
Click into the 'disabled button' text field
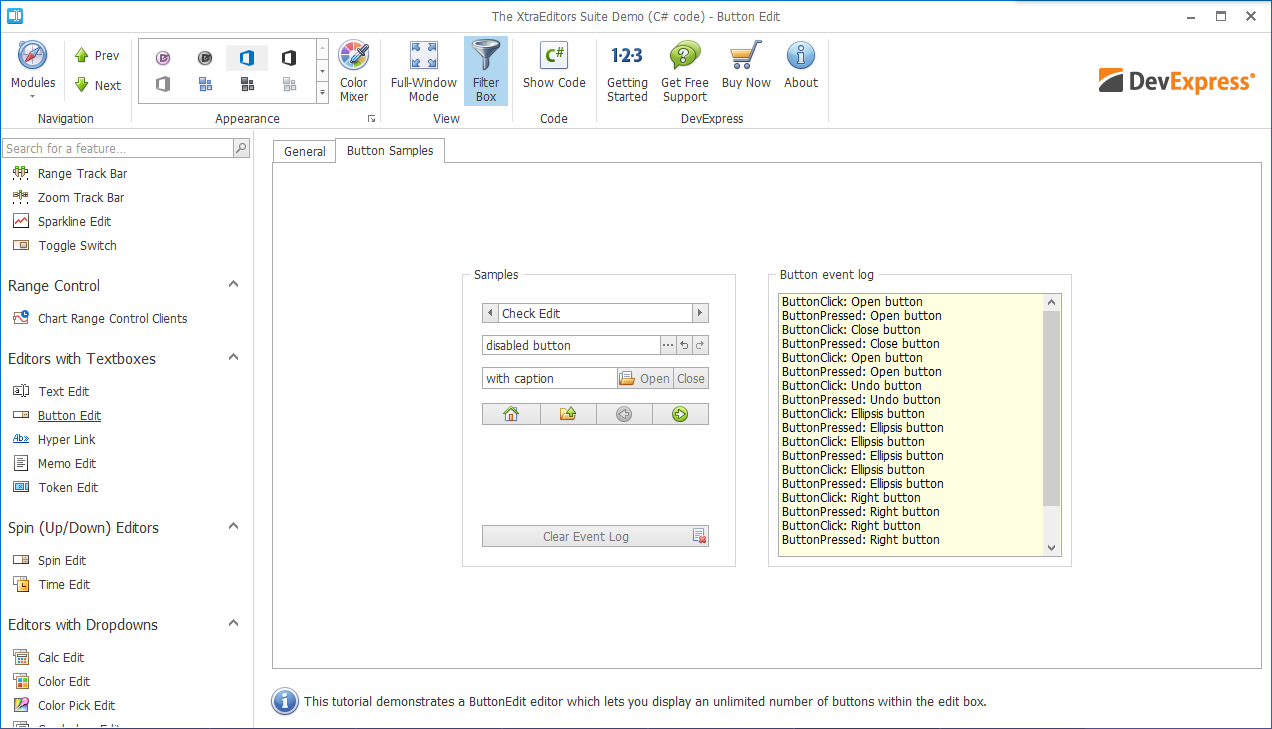click(571, 345)
